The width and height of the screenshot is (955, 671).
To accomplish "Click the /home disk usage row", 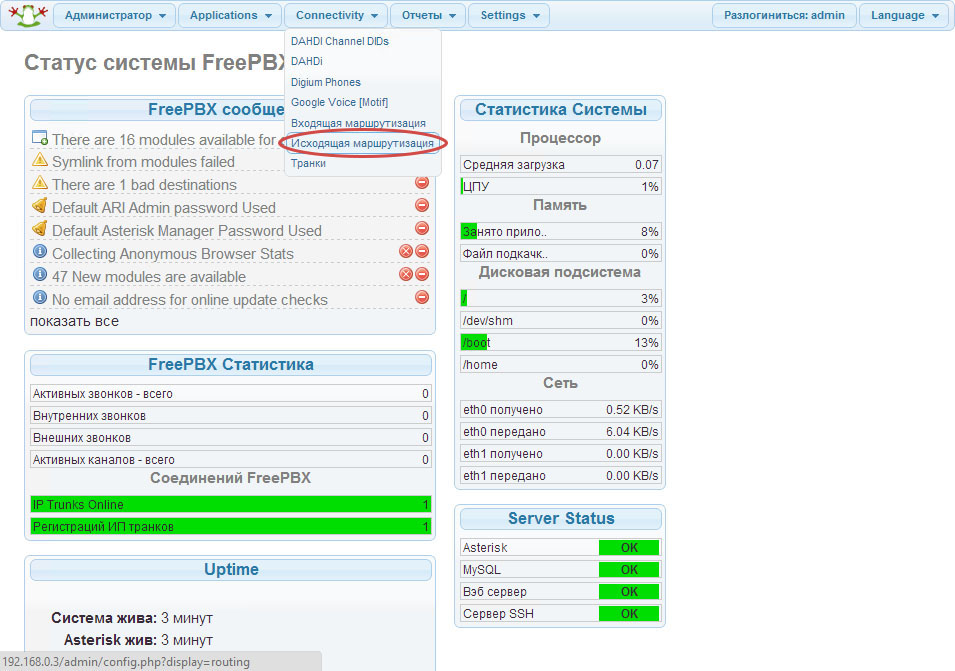I will tap(560, 364).
